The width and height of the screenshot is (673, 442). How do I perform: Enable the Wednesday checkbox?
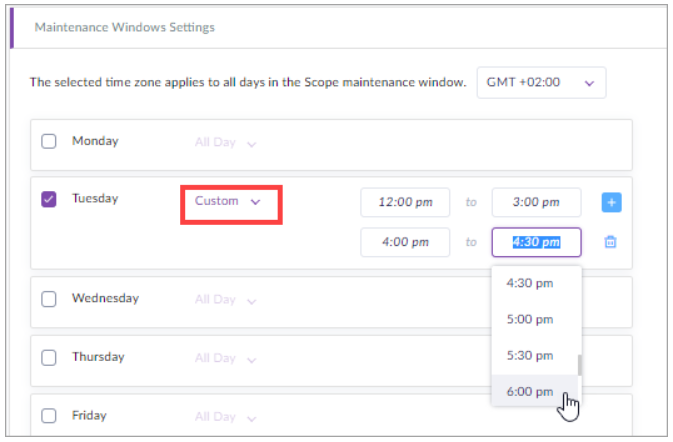(x=49, y=299)
